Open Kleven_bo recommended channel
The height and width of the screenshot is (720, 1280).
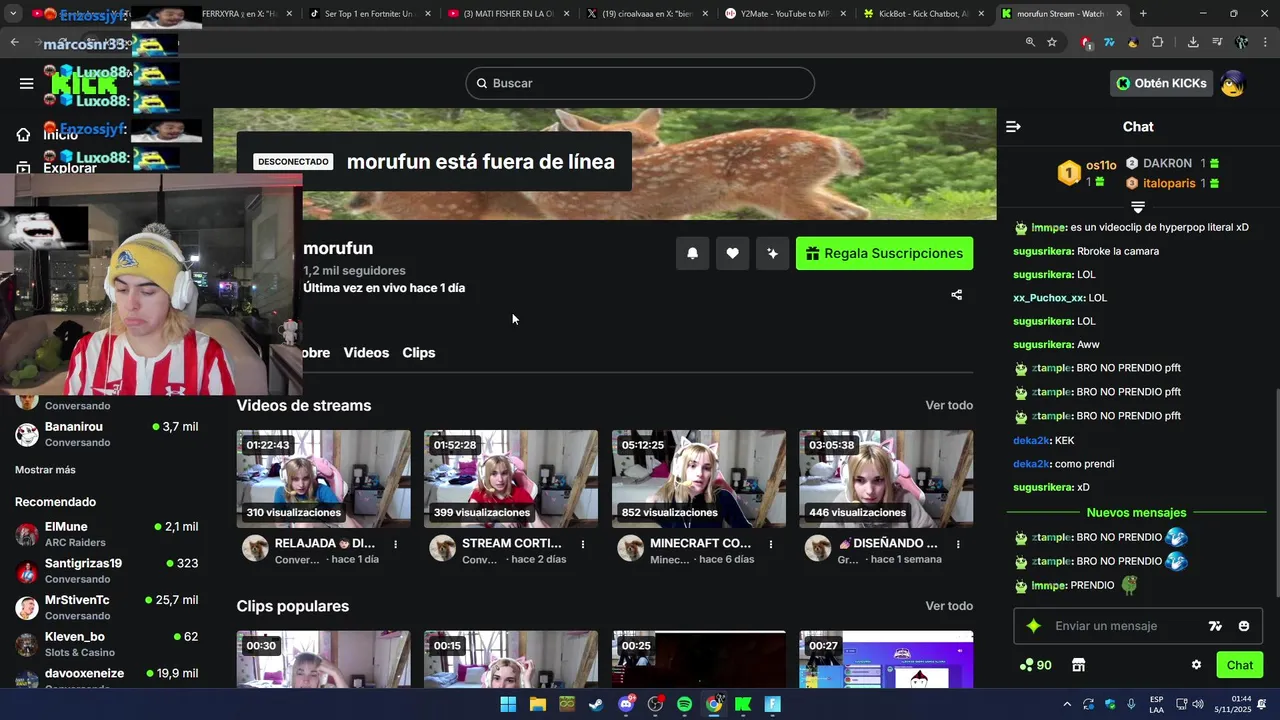pyautogui.click(x=106, y=644)
